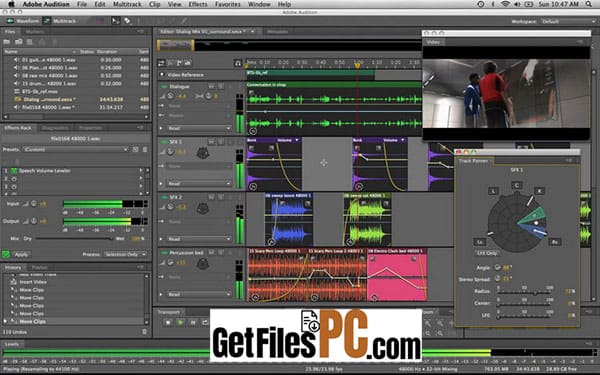Screen dimensions: 600x375
Task: Click the Apply button in Effects Rack
Action: coord(21,254)
